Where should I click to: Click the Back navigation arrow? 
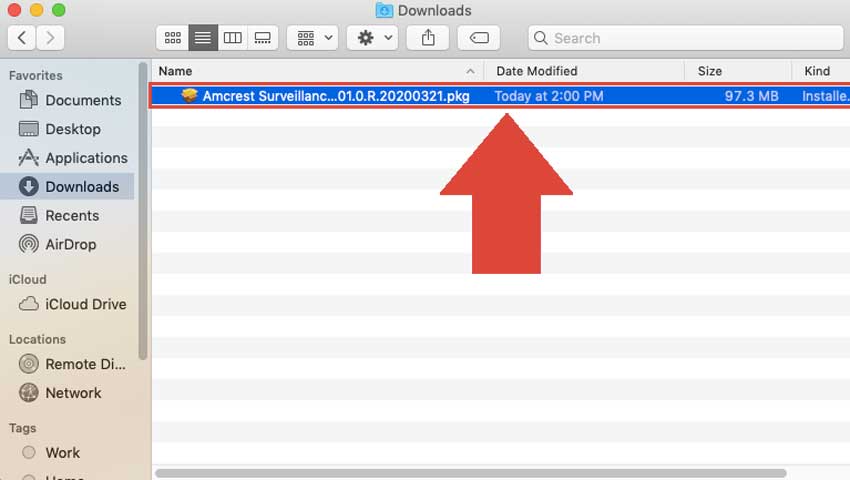22,38
